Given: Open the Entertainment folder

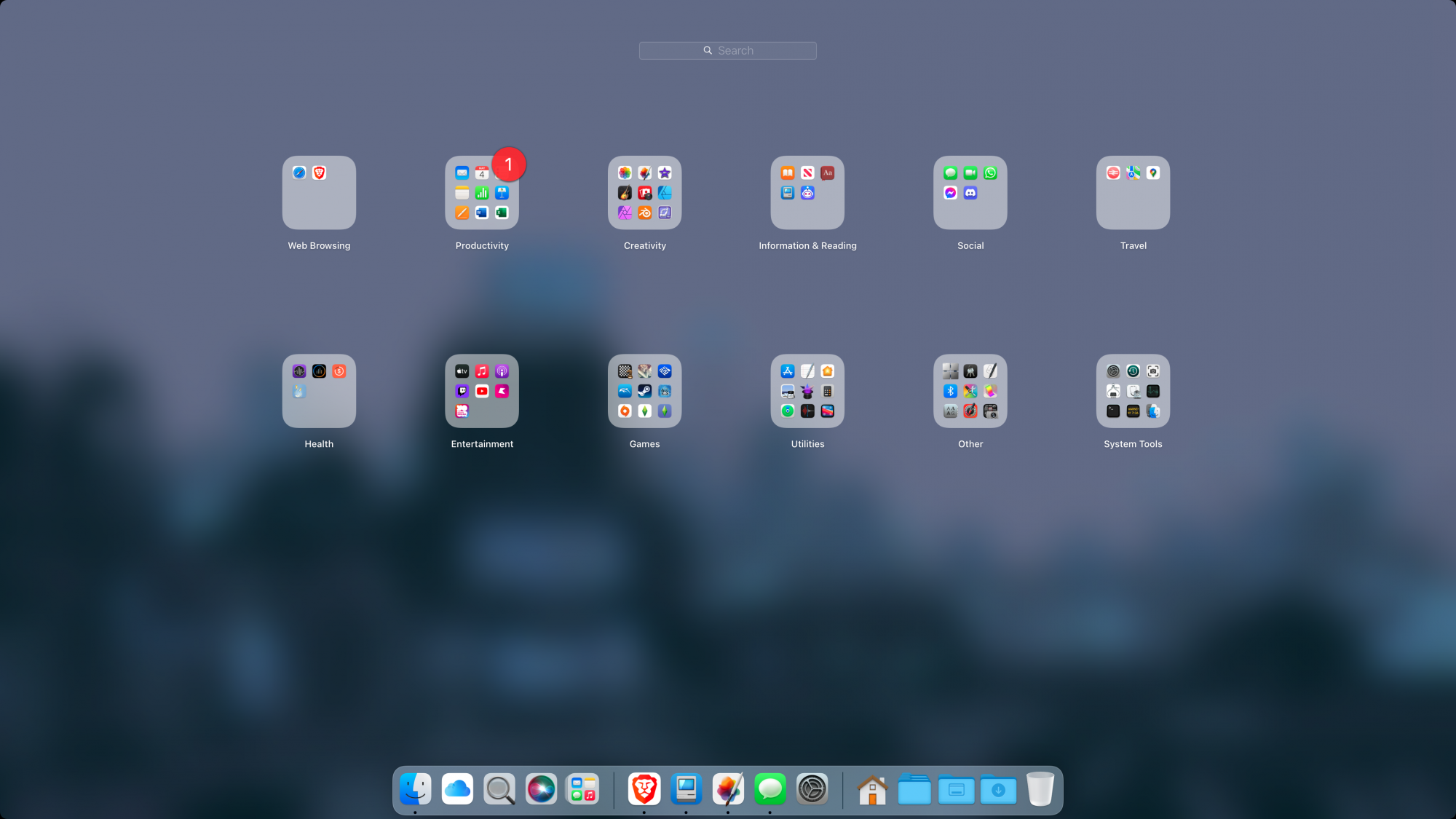Looking at the screenshot, I should click(x=482, y=391).
